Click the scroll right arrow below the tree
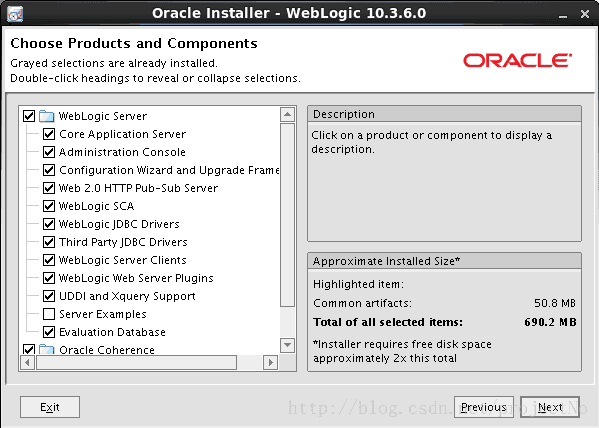This screenshot has width=599, height=428. (x=270, y=362)
